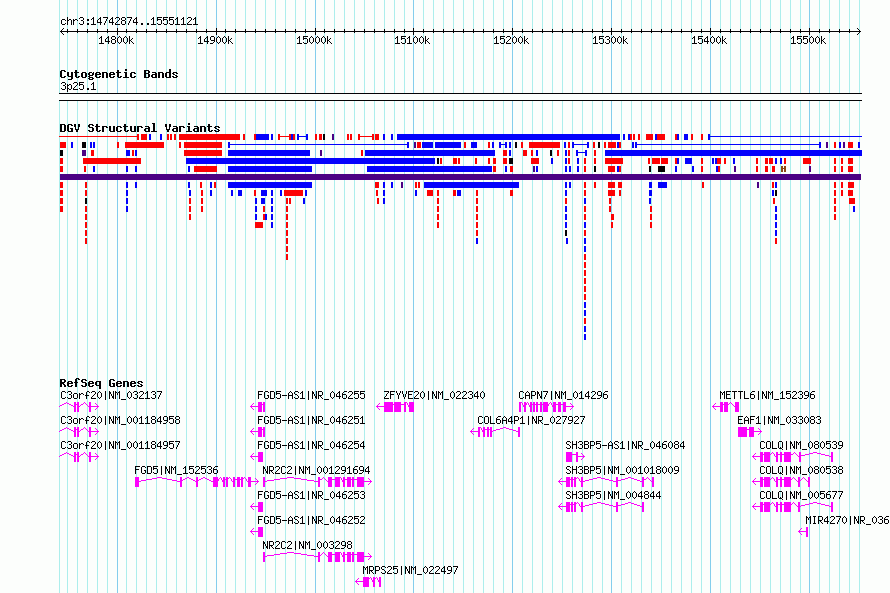Open the FGD5-AS1|NR_046255 transcript label
Image resolution: width=890 pixels, height=593 pixels.
click(311, 395)
